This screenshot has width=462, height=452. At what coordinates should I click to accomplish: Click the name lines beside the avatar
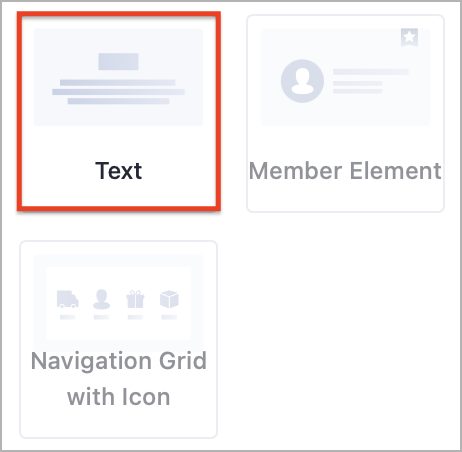(x=371, y=81)
